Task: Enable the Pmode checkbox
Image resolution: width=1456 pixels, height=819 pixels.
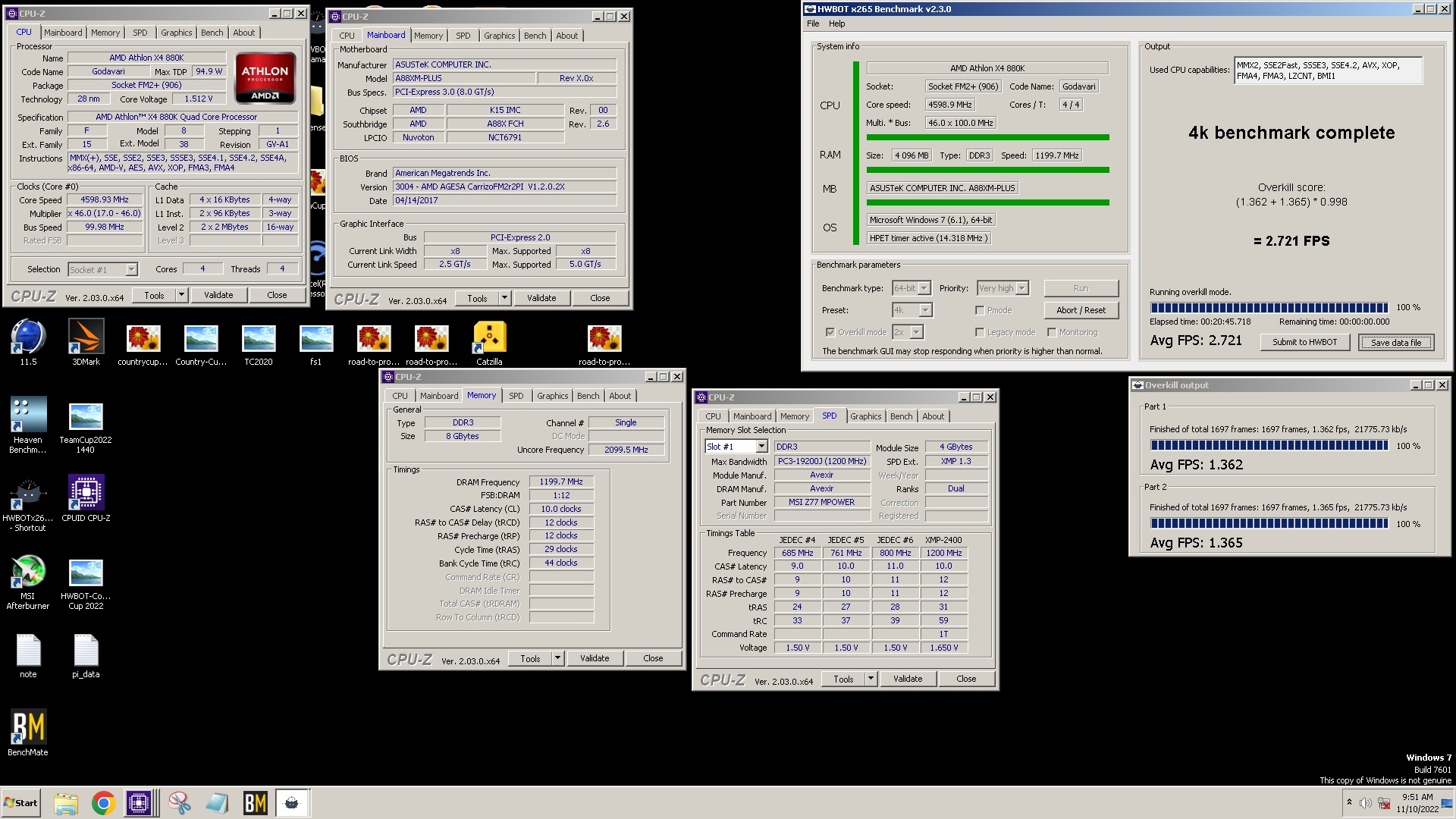Action: pos(980,310)
